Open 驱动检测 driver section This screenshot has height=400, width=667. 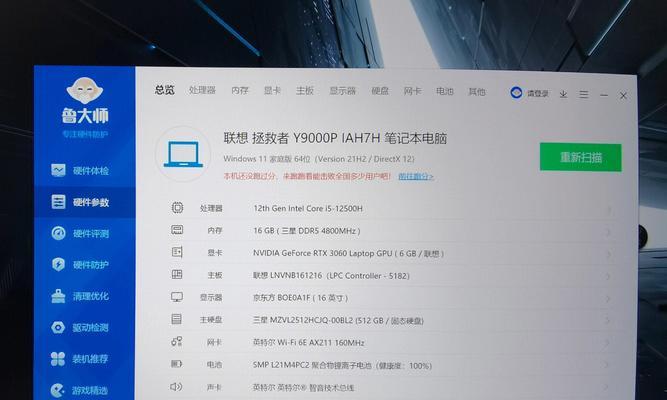click(80, 327)
